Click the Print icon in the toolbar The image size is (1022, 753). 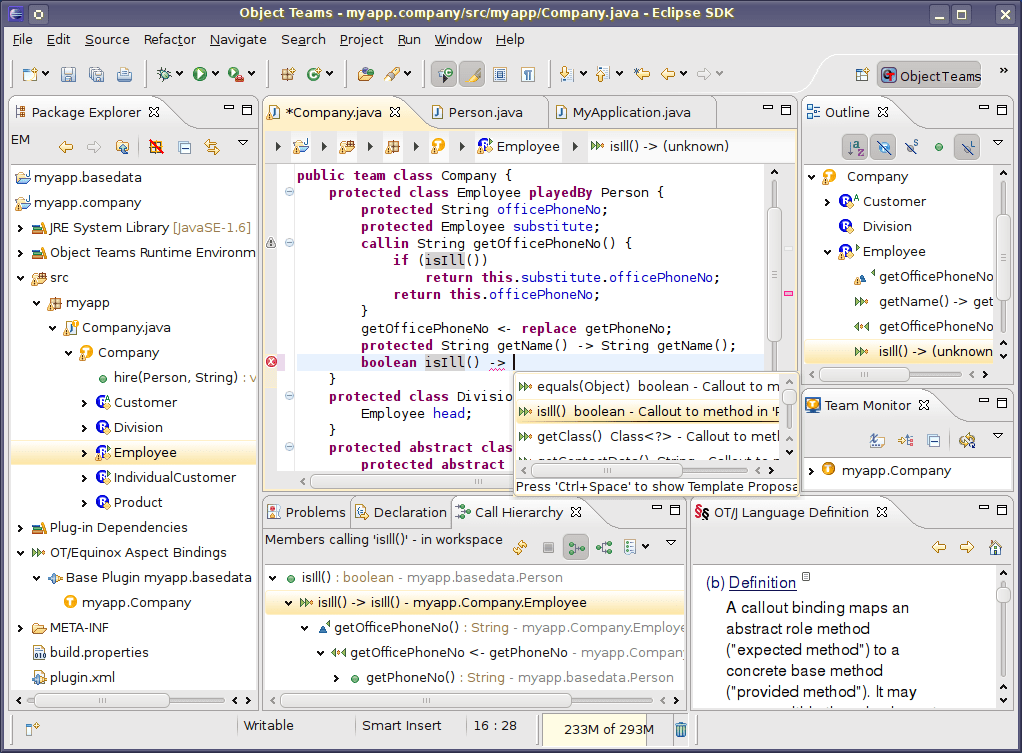(124, 74)
